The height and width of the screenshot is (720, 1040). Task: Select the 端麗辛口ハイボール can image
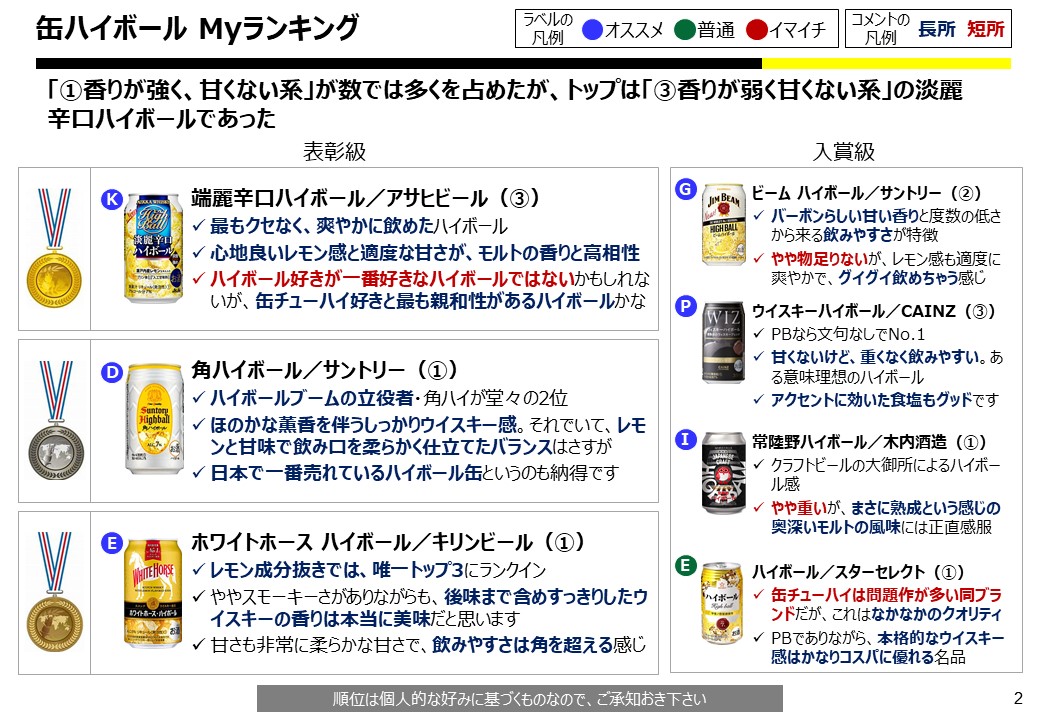(154, 248)
